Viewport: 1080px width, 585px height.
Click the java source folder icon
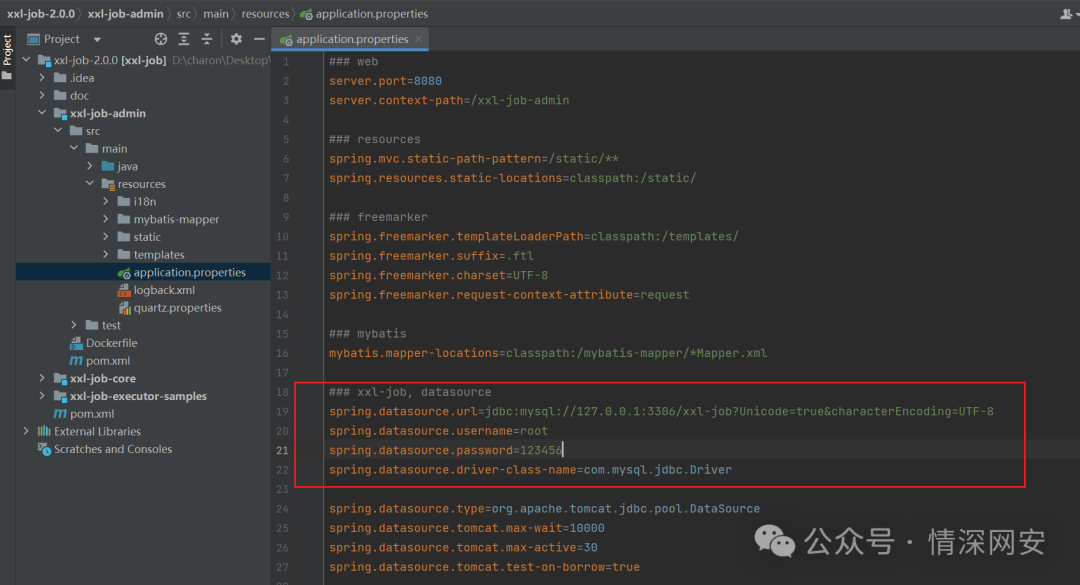[108, 166]
